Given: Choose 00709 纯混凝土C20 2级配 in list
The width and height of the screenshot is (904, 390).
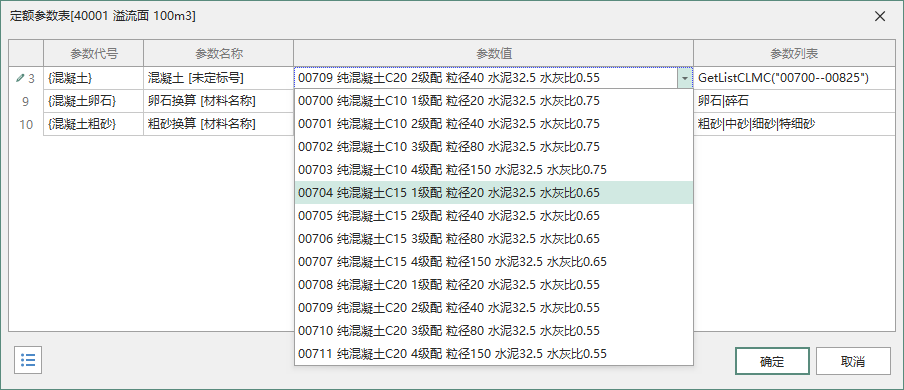Looking at the screenshot, I should click(494, 308).
